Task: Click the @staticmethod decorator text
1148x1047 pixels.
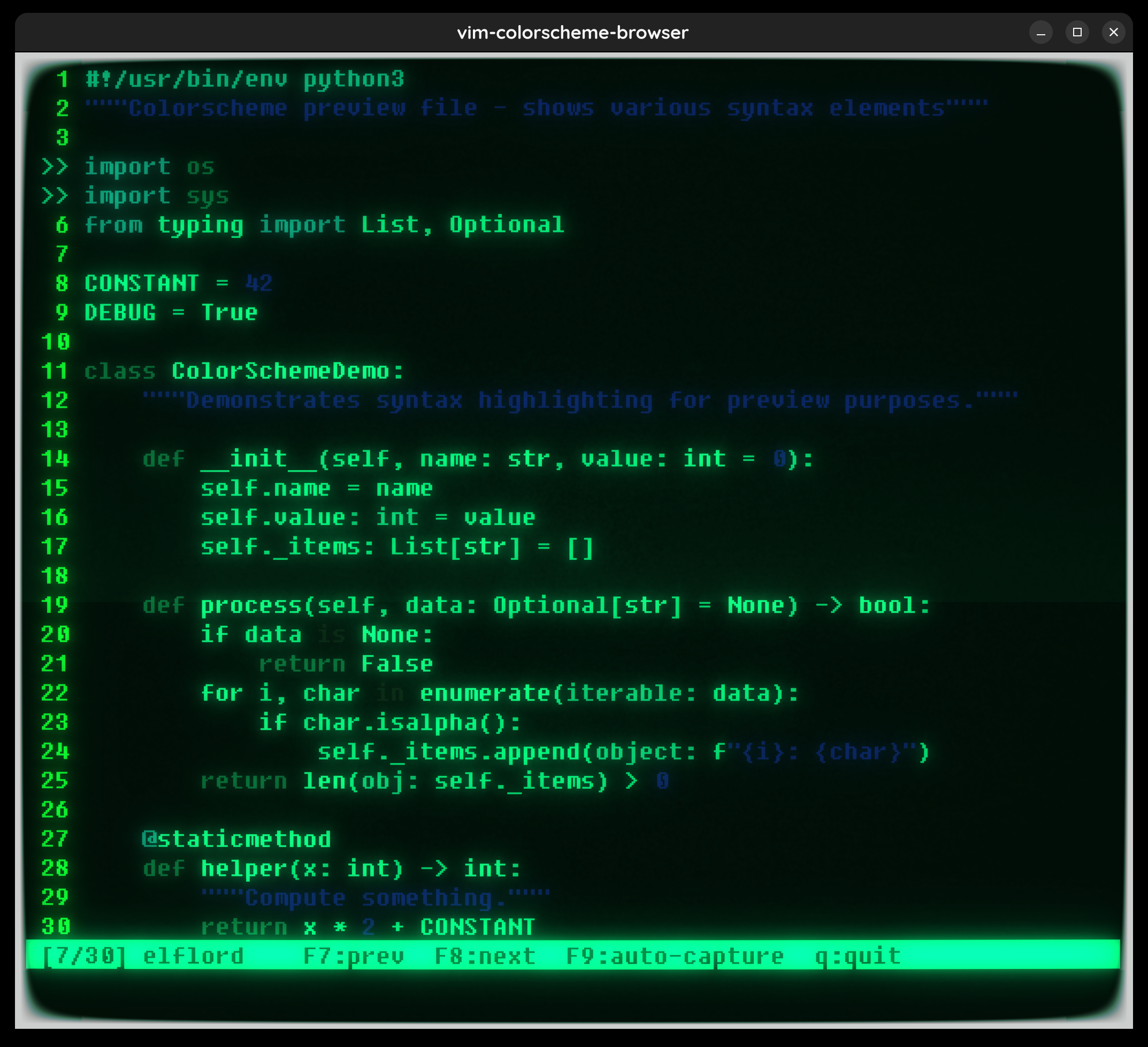Action: coord(236,839)
